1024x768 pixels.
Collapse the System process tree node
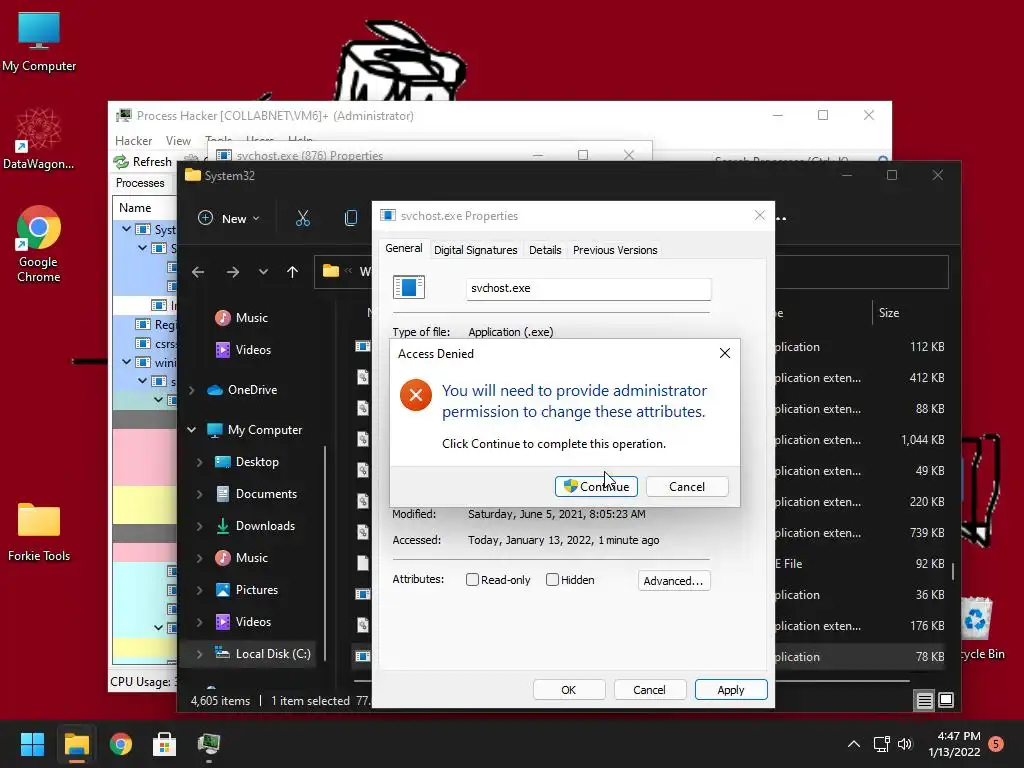coord(127,229)
